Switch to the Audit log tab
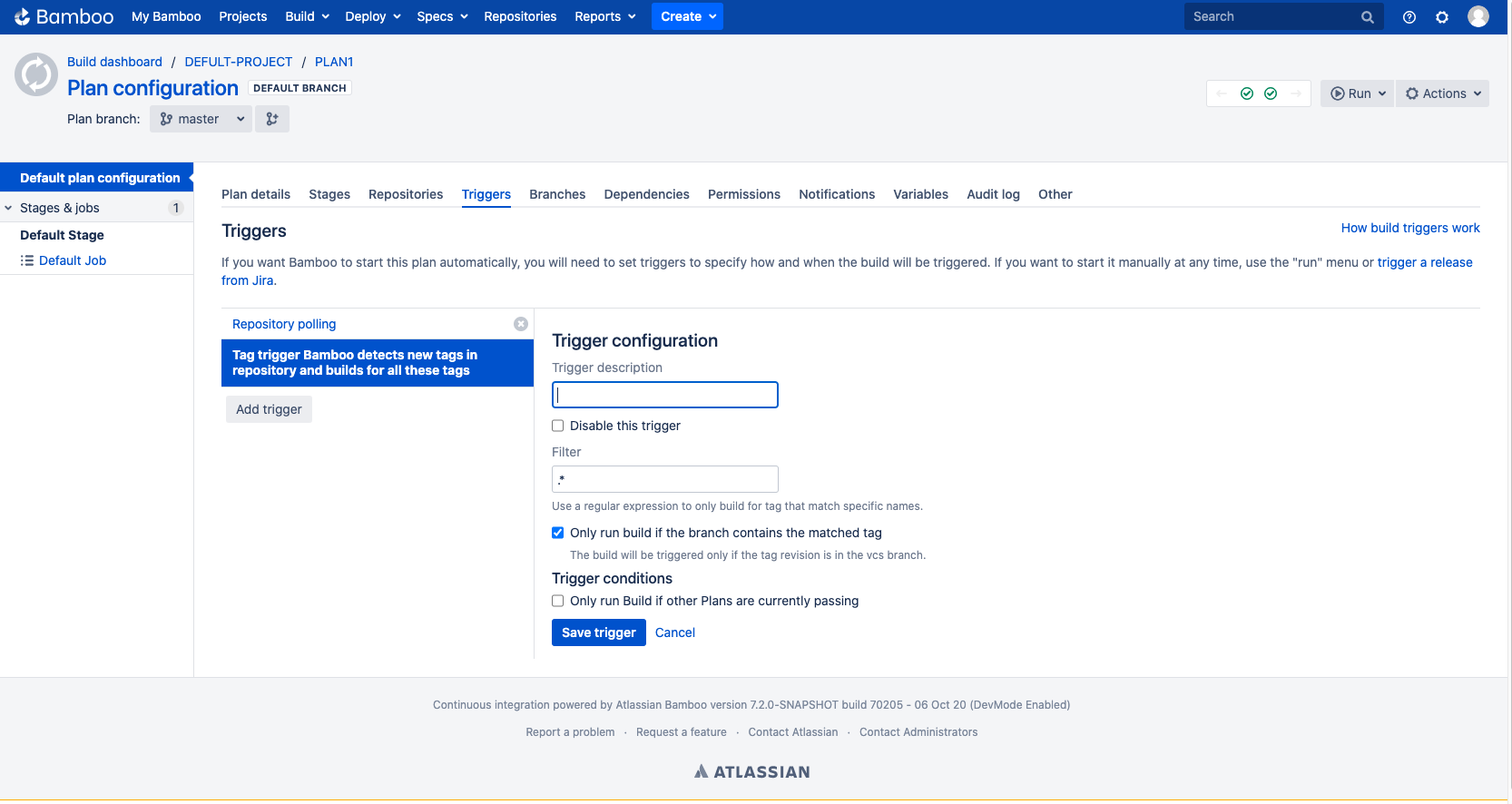1512x804 pixels. coord(993,194)
